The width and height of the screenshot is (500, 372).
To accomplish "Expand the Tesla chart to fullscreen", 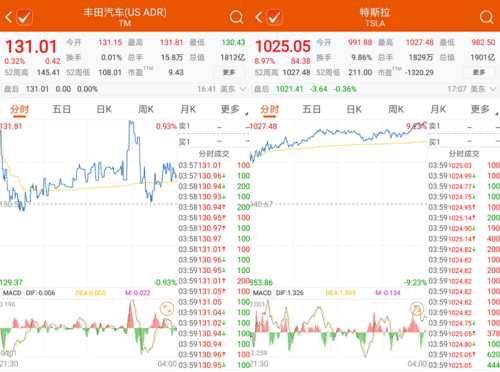I will pos(417,309).
